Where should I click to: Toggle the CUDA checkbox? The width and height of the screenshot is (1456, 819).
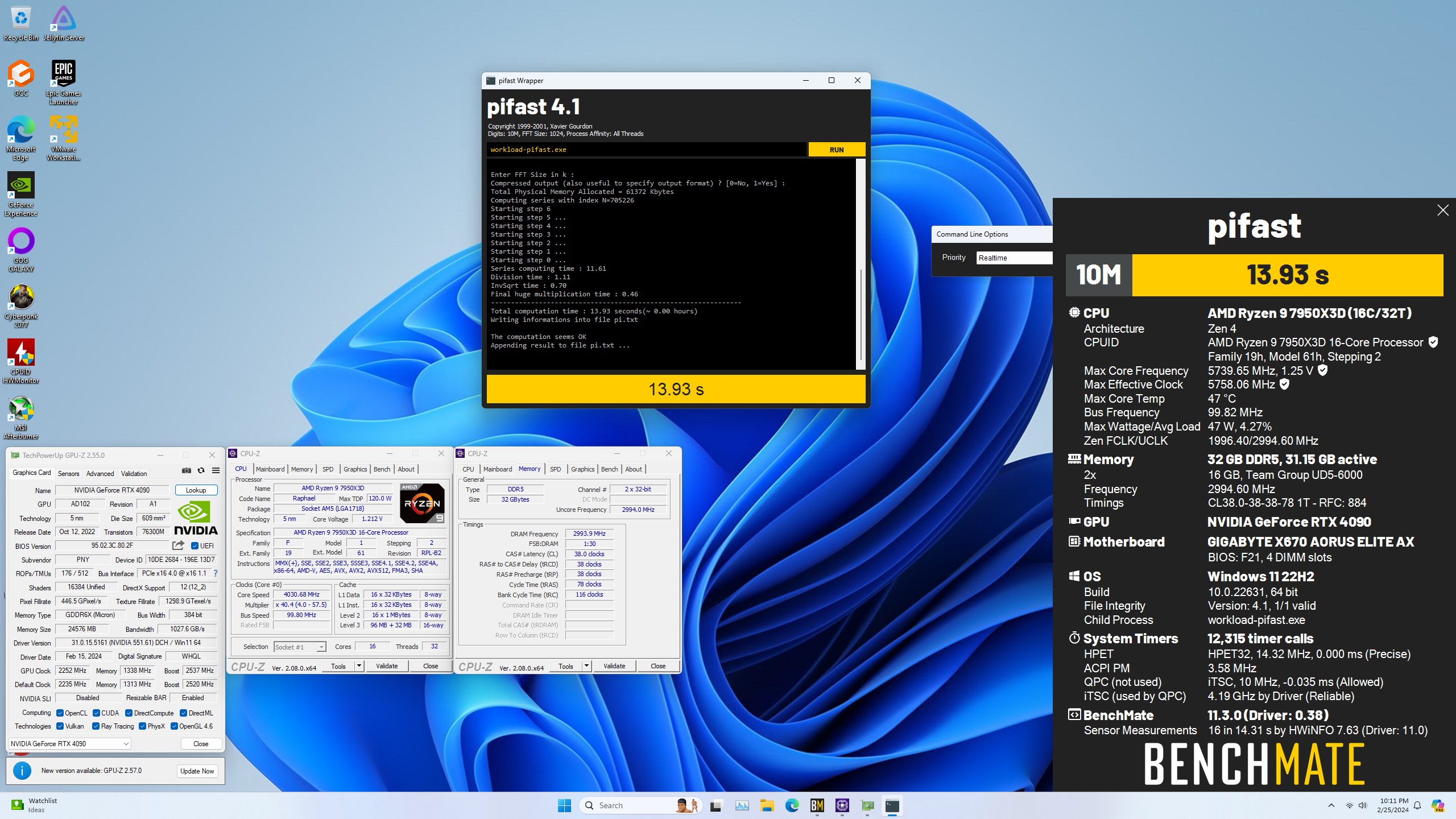pyautogui.click(x=96, y=713)
